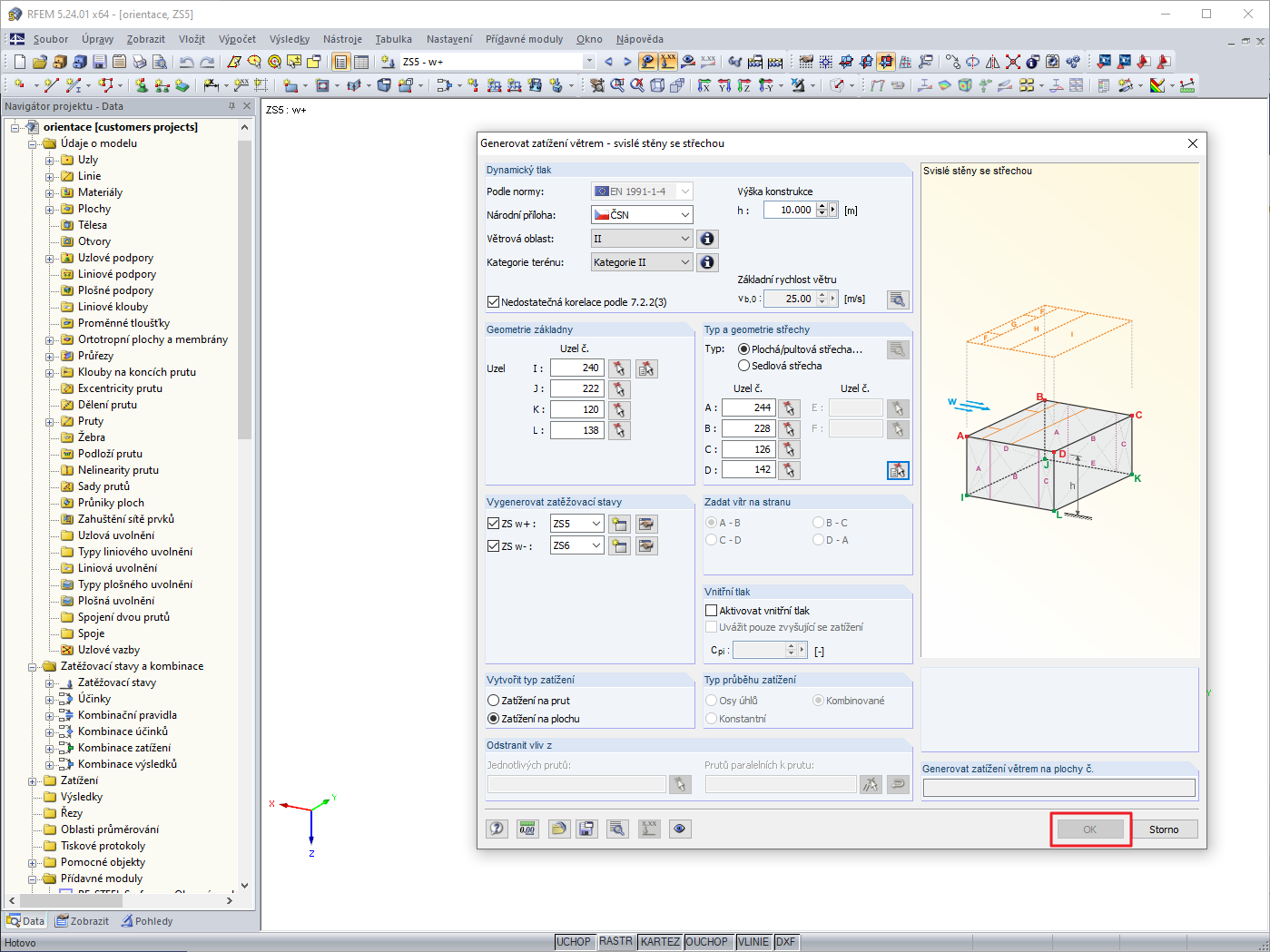Open the ZS6 load case dropdown
This screenshot has width=1270, height=952.
tap(576, 545)
